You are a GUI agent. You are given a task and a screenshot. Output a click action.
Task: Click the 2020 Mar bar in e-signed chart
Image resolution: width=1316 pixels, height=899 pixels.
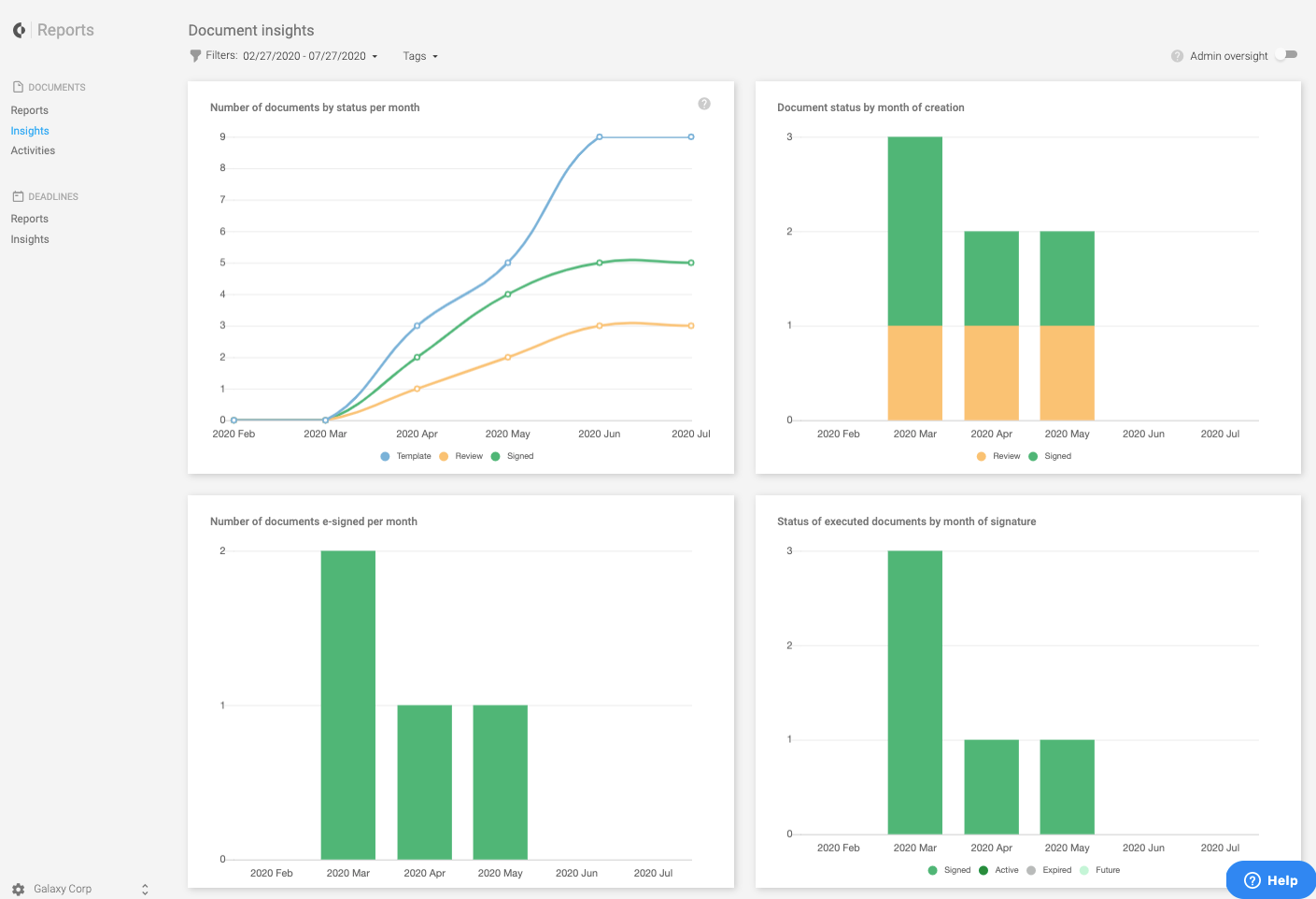[x=347, y=705]
